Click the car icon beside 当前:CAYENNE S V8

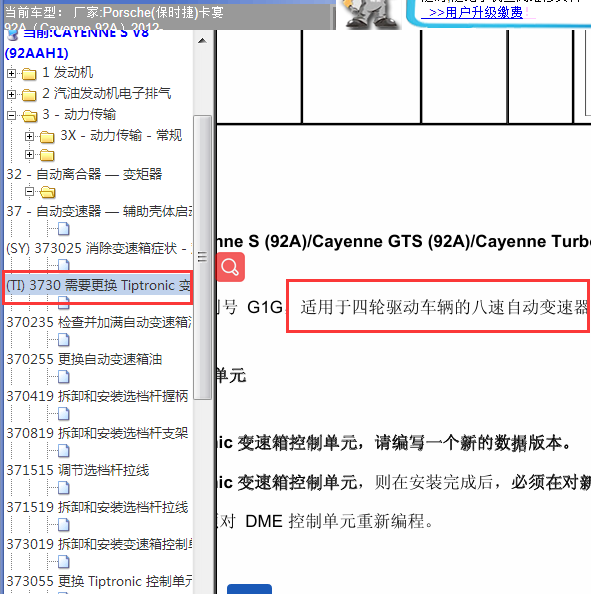point(13,35)
